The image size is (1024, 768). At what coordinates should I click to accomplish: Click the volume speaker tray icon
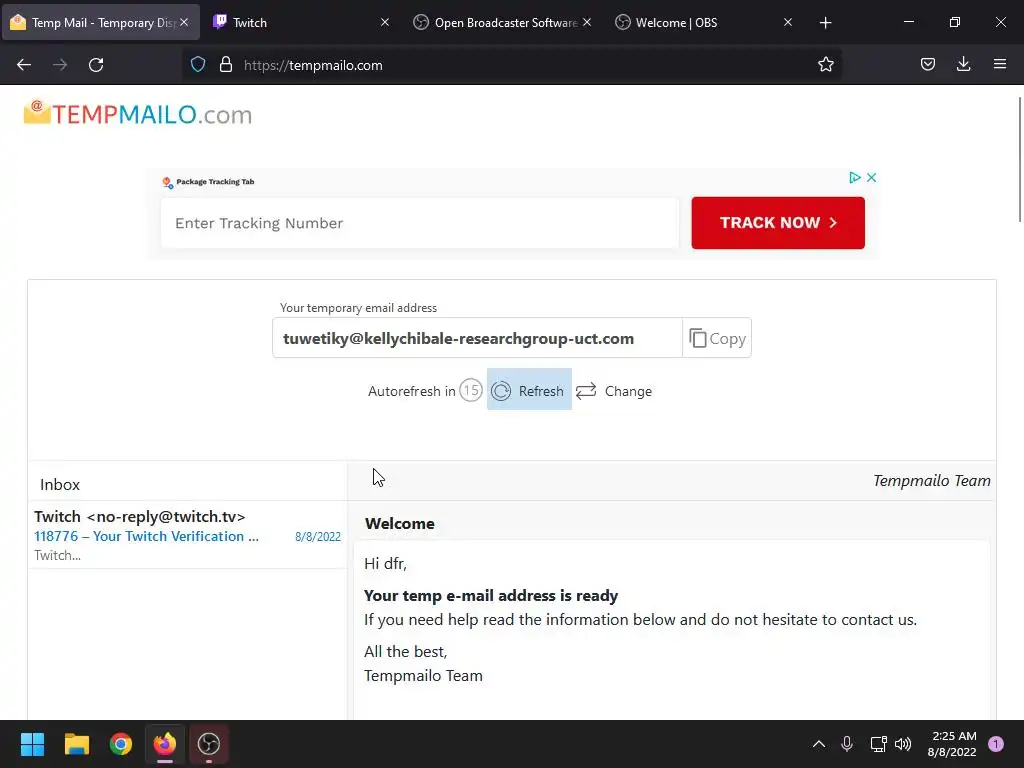pyautogui.click(x=903, y=744)
